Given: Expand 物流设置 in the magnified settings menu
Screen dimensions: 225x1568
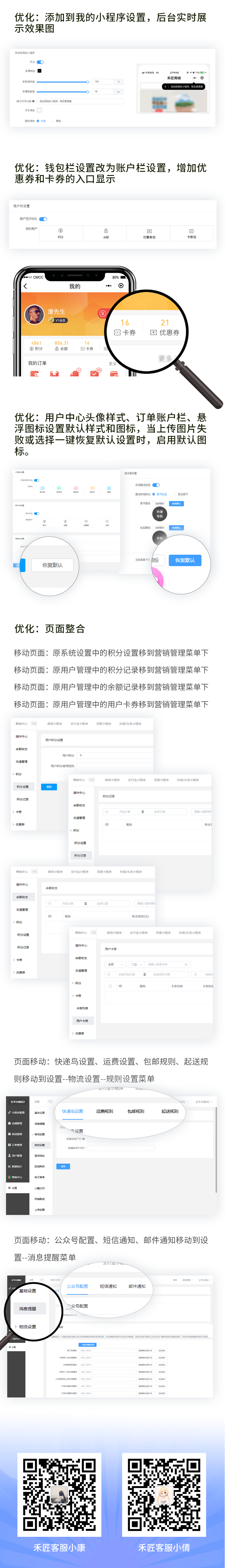Looking at the screenshot, I should [x=25, y=1326].
